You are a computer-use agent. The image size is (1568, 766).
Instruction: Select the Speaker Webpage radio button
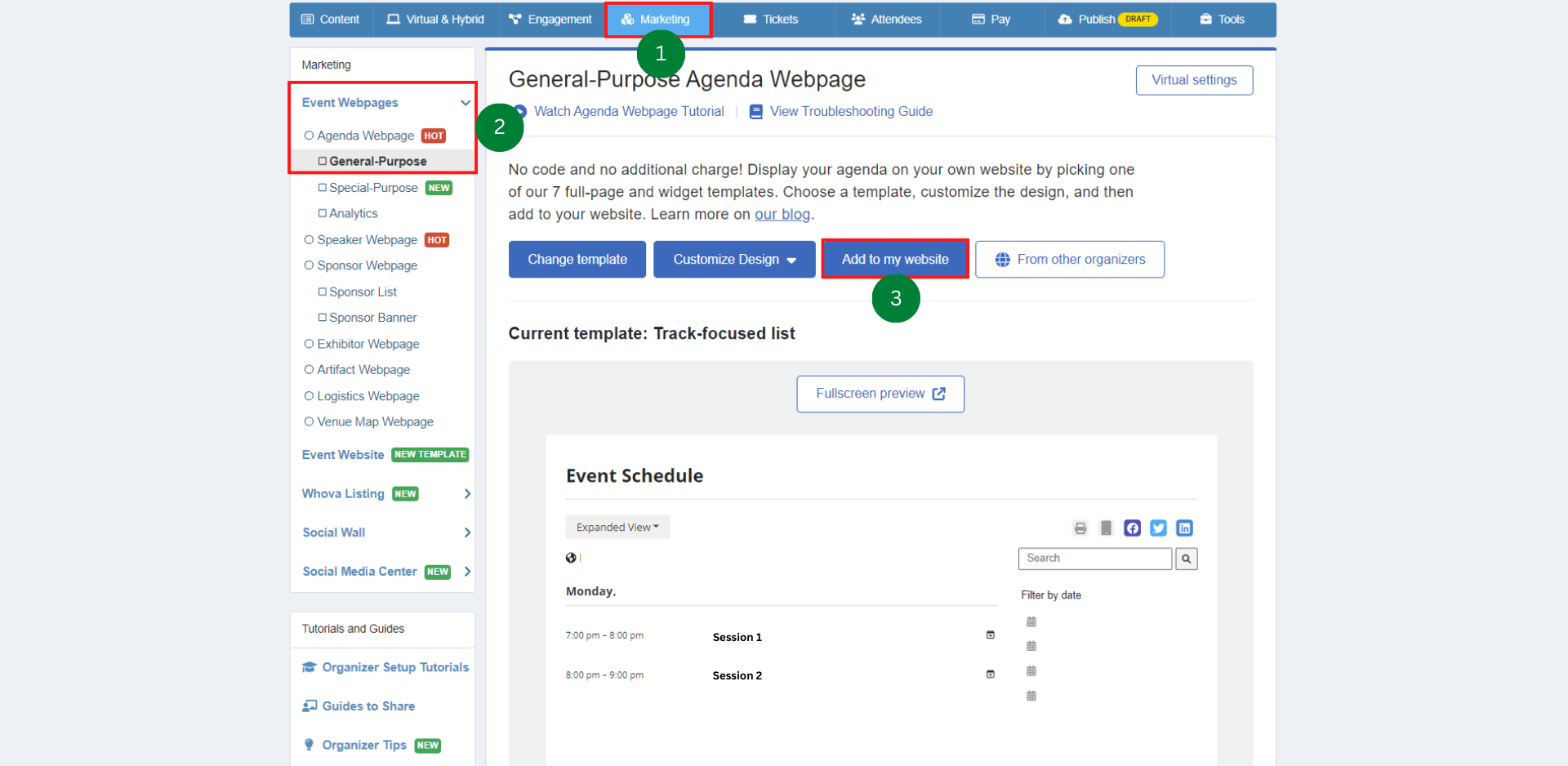pos(309,239)
